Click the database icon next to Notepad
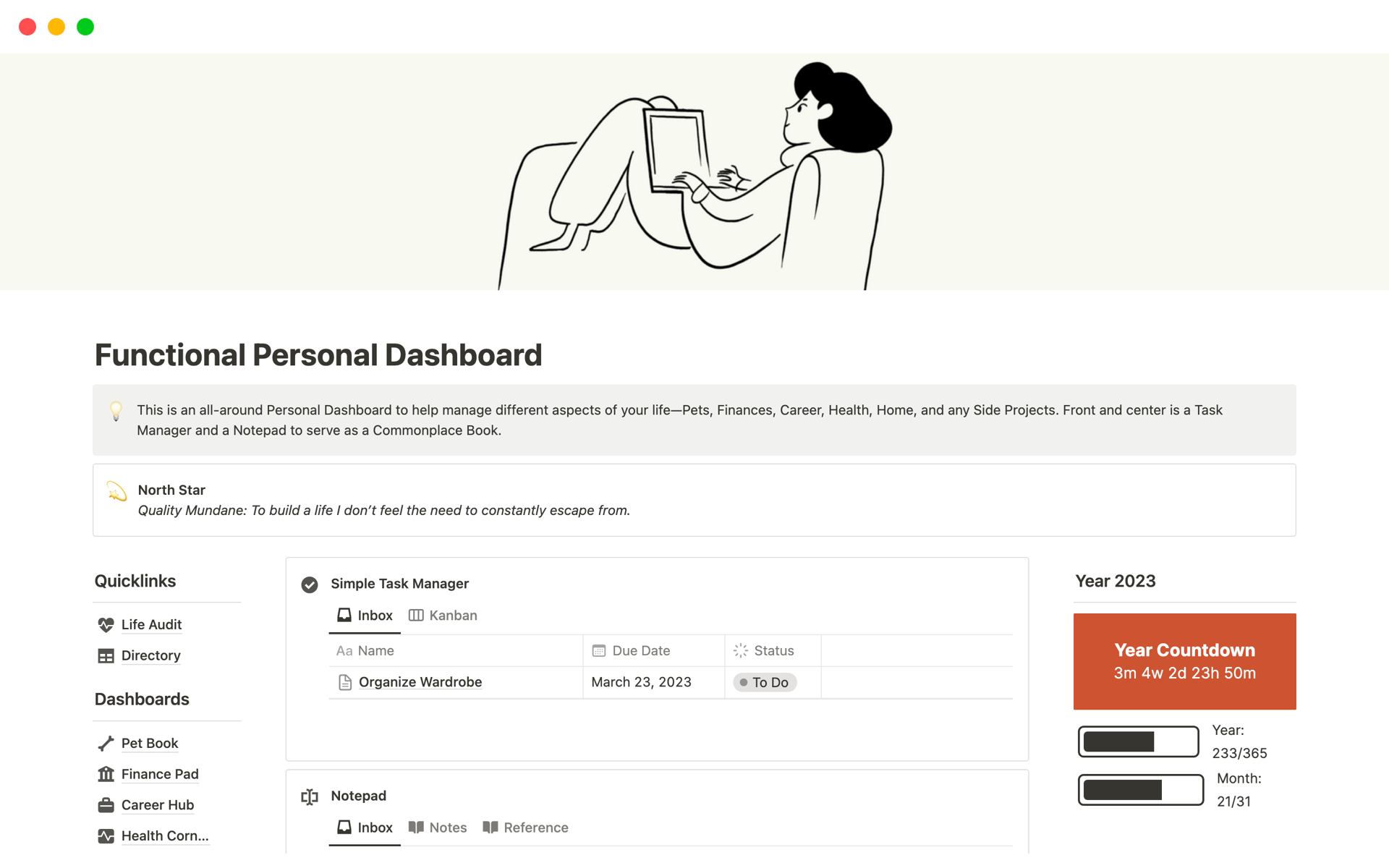 [x=310, y=796]
